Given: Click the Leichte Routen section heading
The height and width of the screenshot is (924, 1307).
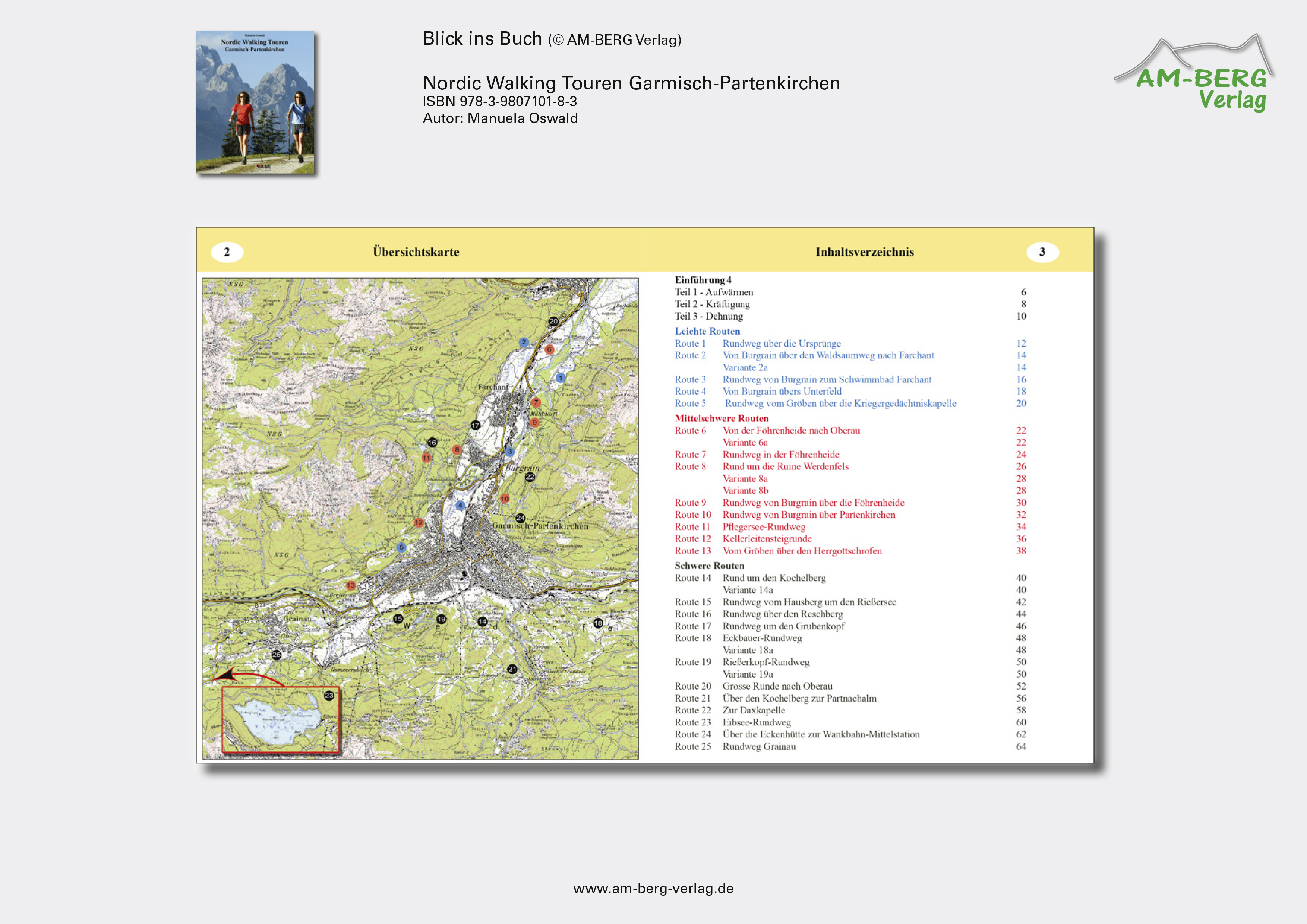Looking at the screenshot, I should (708, 331).
